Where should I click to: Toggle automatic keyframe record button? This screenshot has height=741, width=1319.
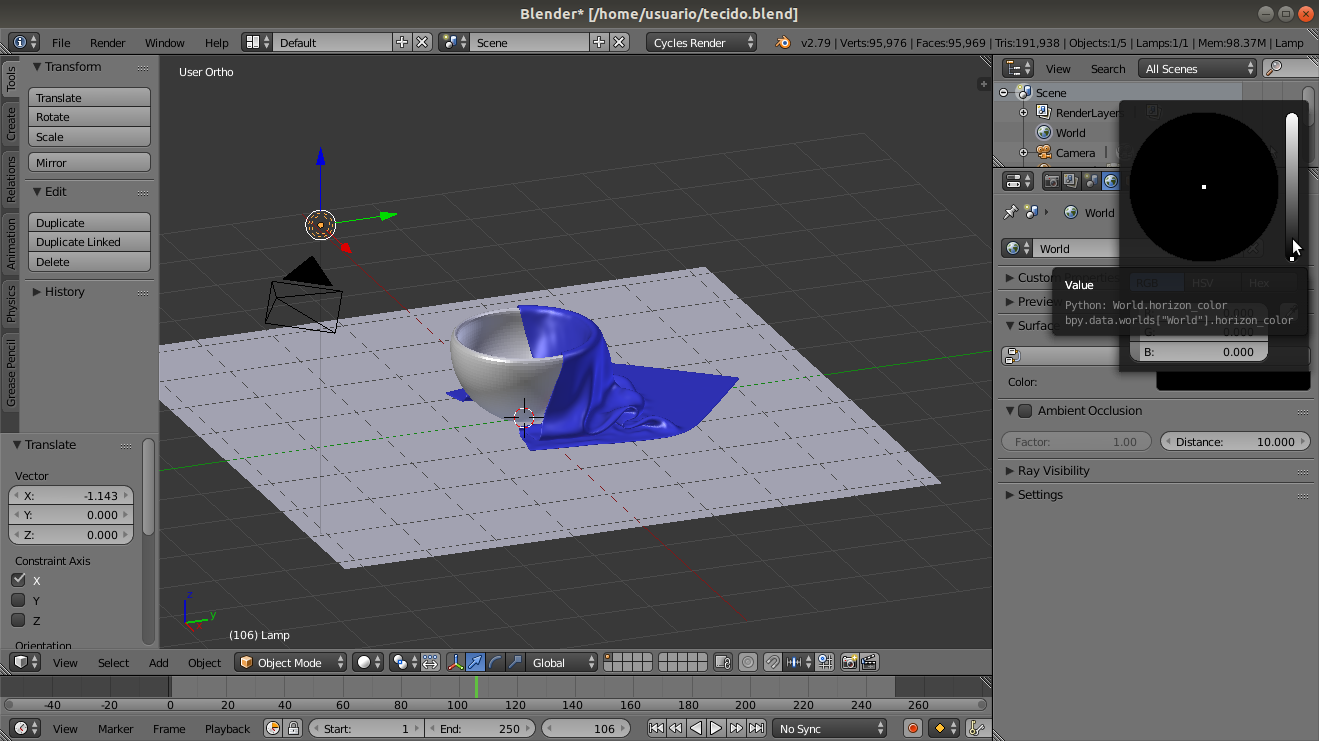pyautogui.click(x=912, y=728)
